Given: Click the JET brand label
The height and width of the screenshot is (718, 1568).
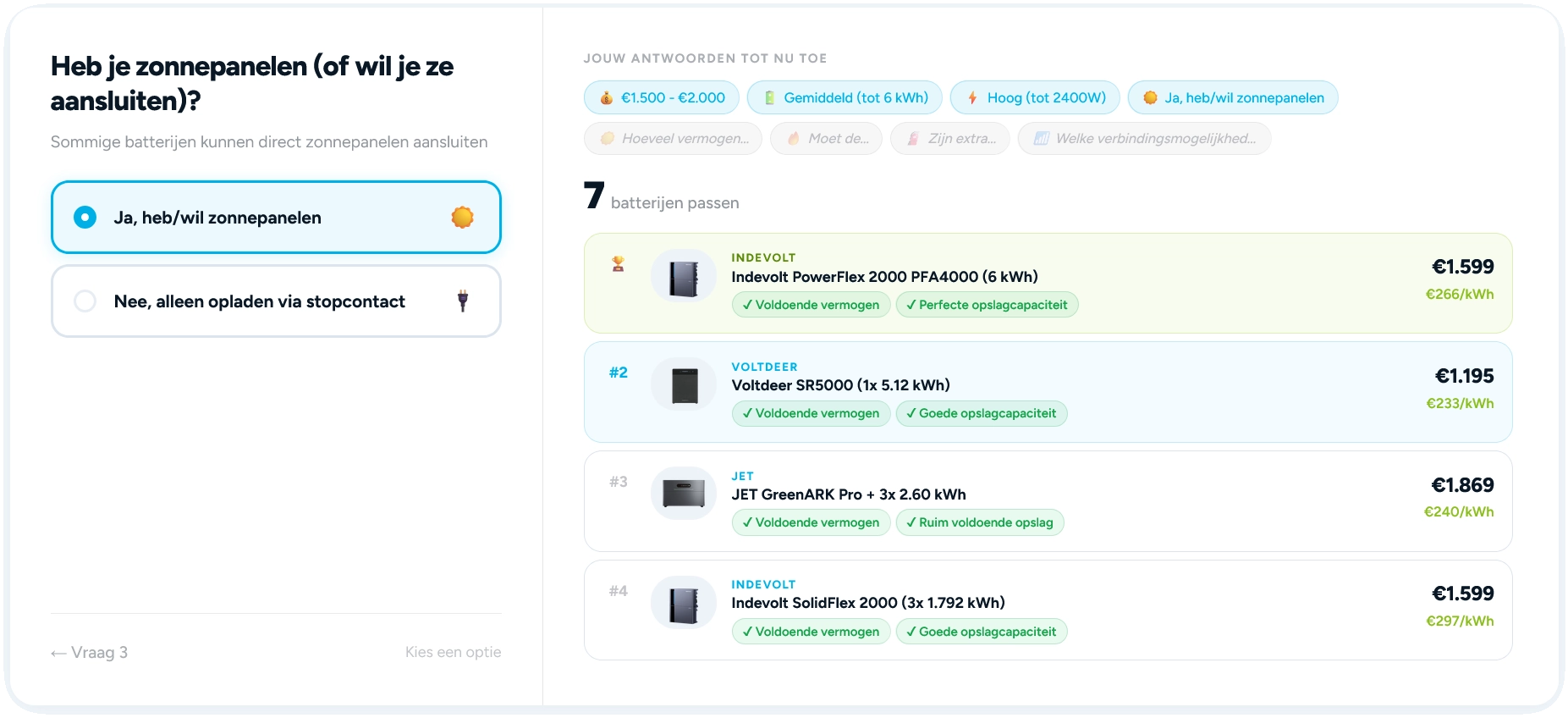Looking at the screenshot, I should [x=742, y=476].
